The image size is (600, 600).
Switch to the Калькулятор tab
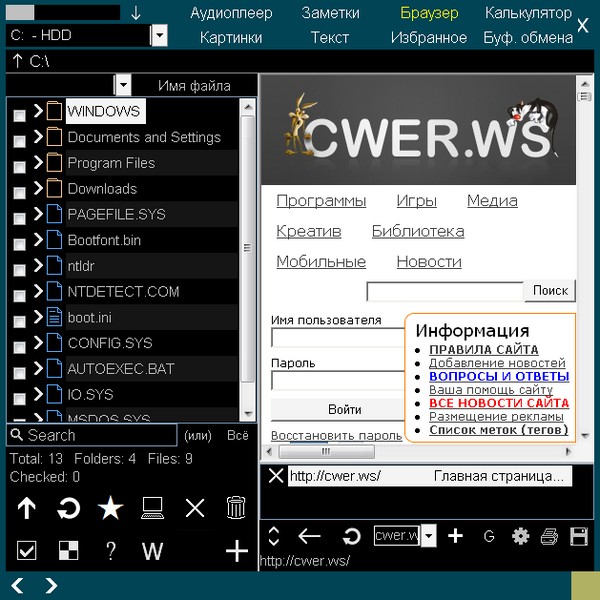point(528,13)
